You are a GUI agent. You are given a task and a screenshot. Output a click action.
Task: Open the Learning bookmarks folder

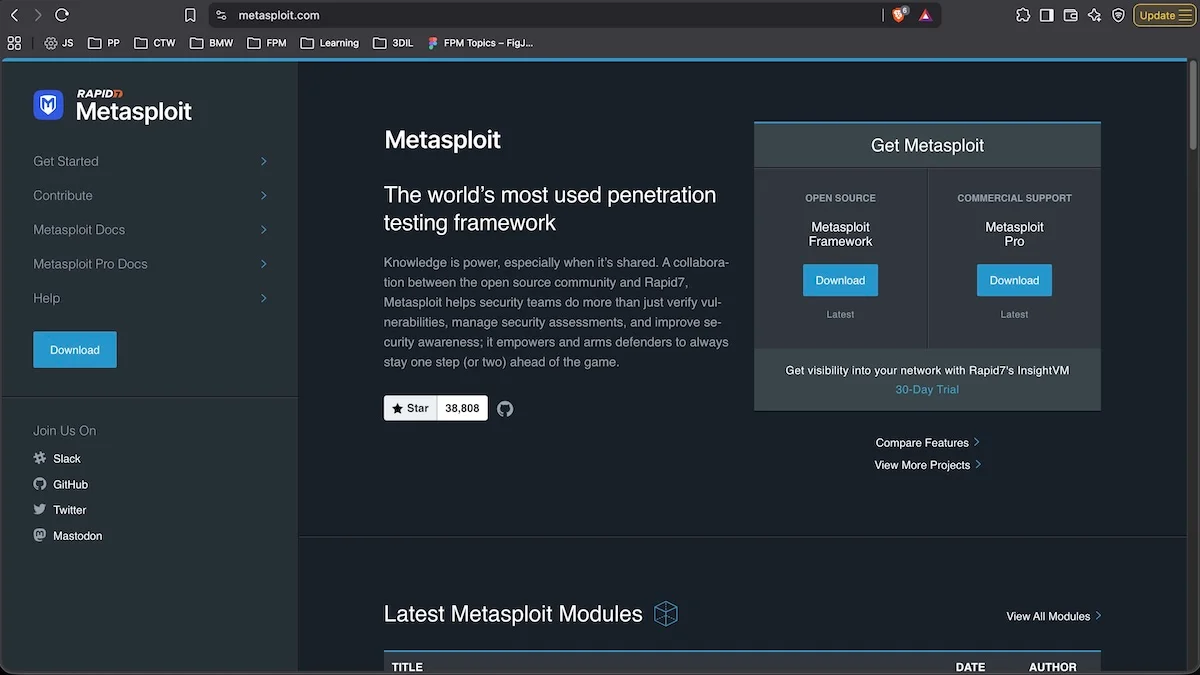[x=330, y=43]
